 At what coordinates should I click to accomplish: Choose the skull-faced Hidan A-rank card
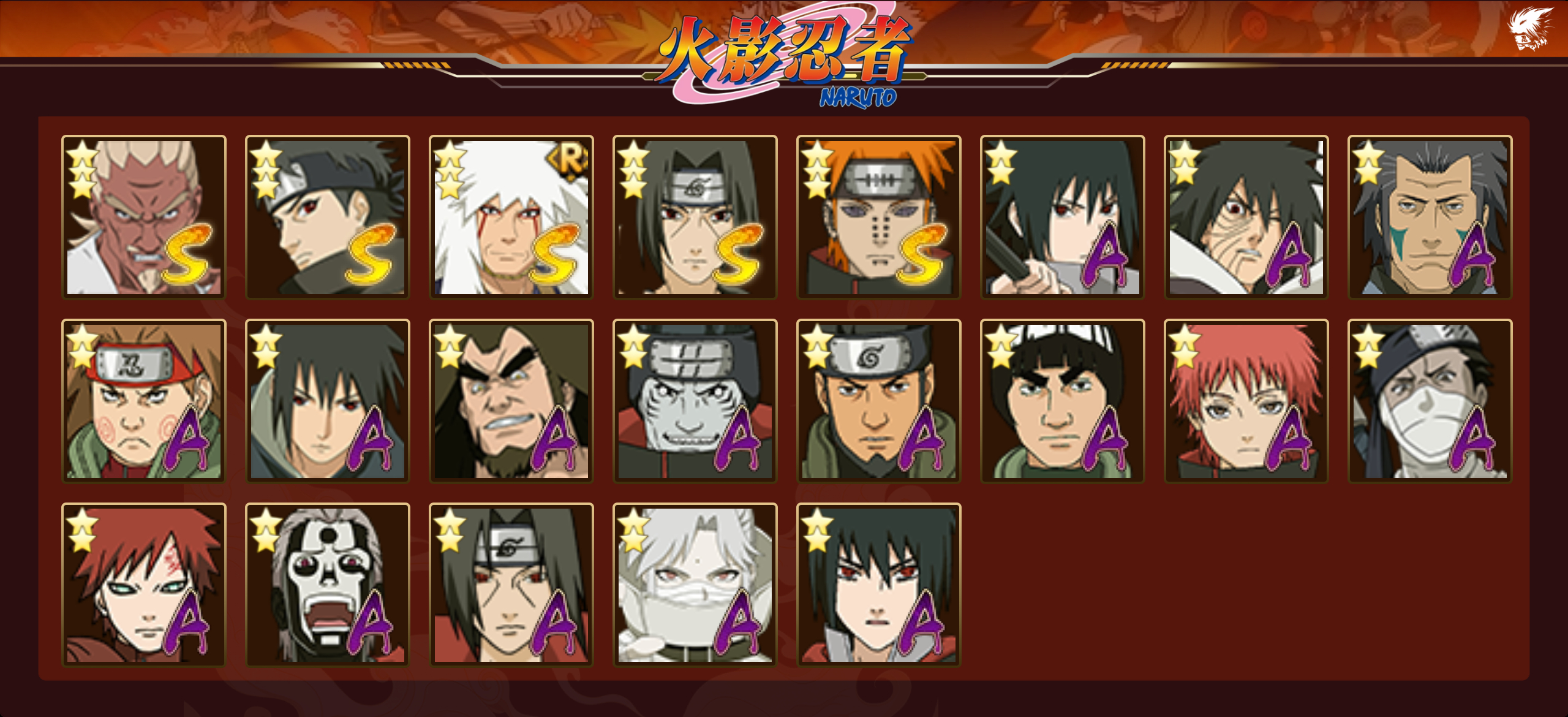328,585
